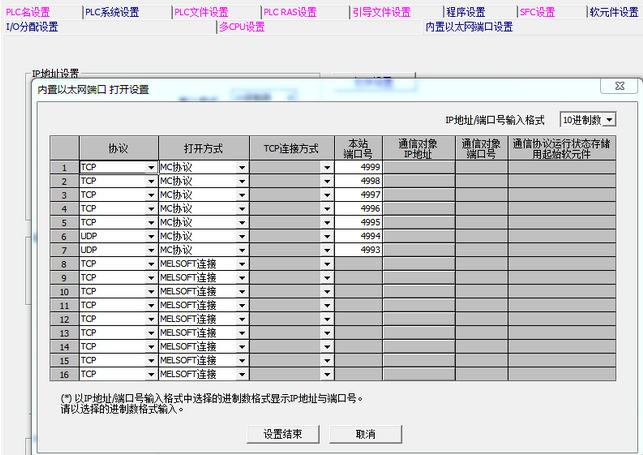Open the PLC系统设置 tab

pyautogui.click(x=113, y=12)
